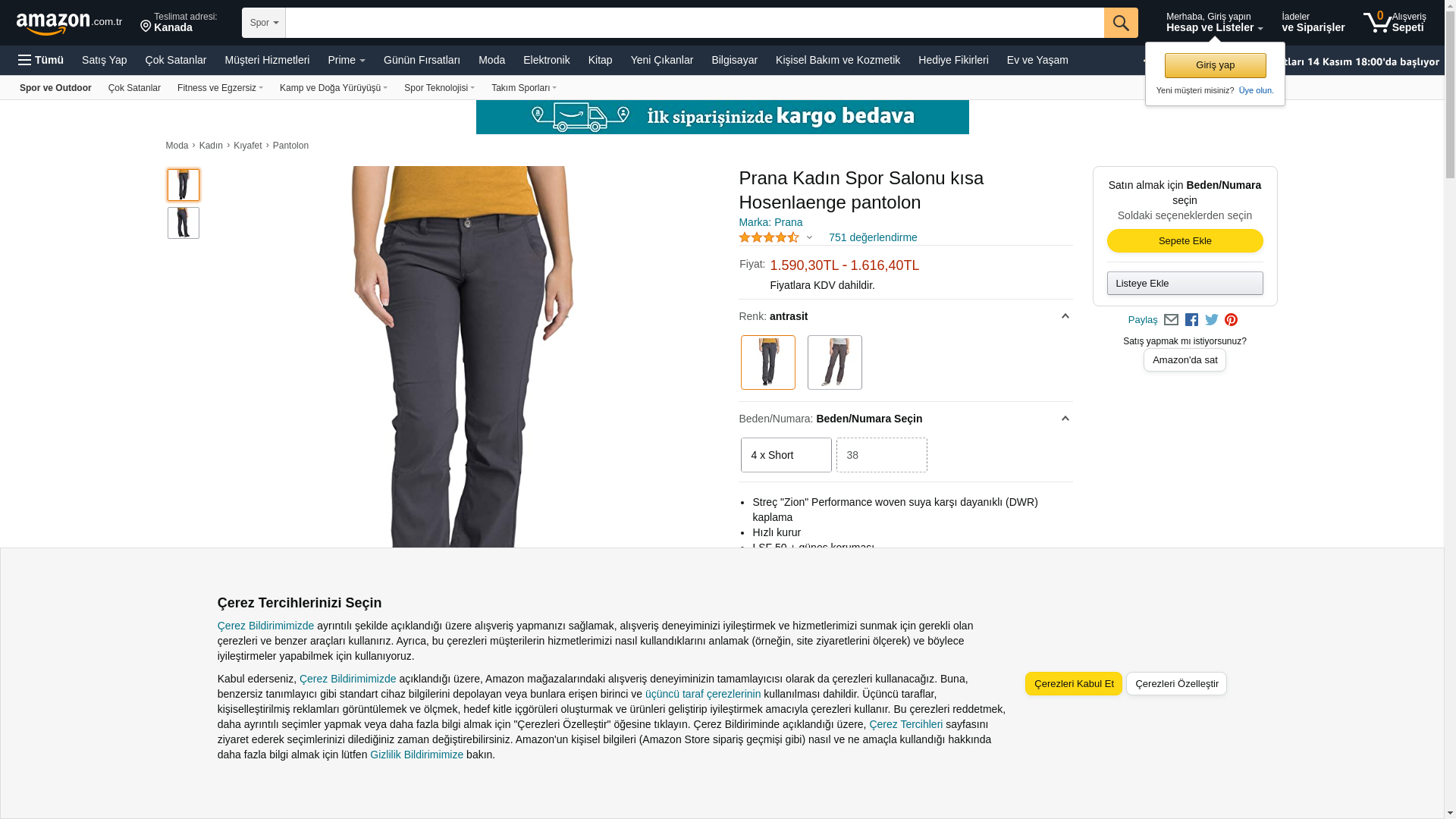Choose the second color variant swatch
Image resolution: width=1456 pixels, height=819 pixels.
click(835, 362)
